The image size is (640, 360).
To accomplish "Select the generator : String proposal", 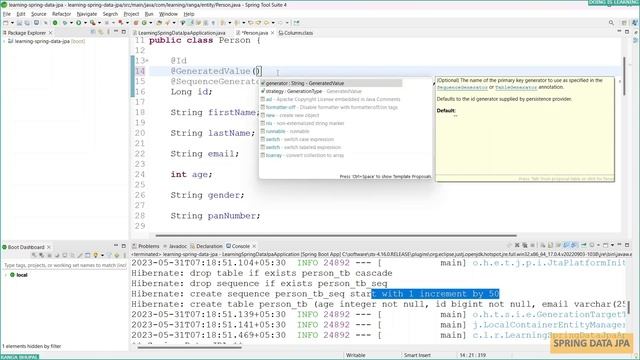I will [x=331, y=83].
